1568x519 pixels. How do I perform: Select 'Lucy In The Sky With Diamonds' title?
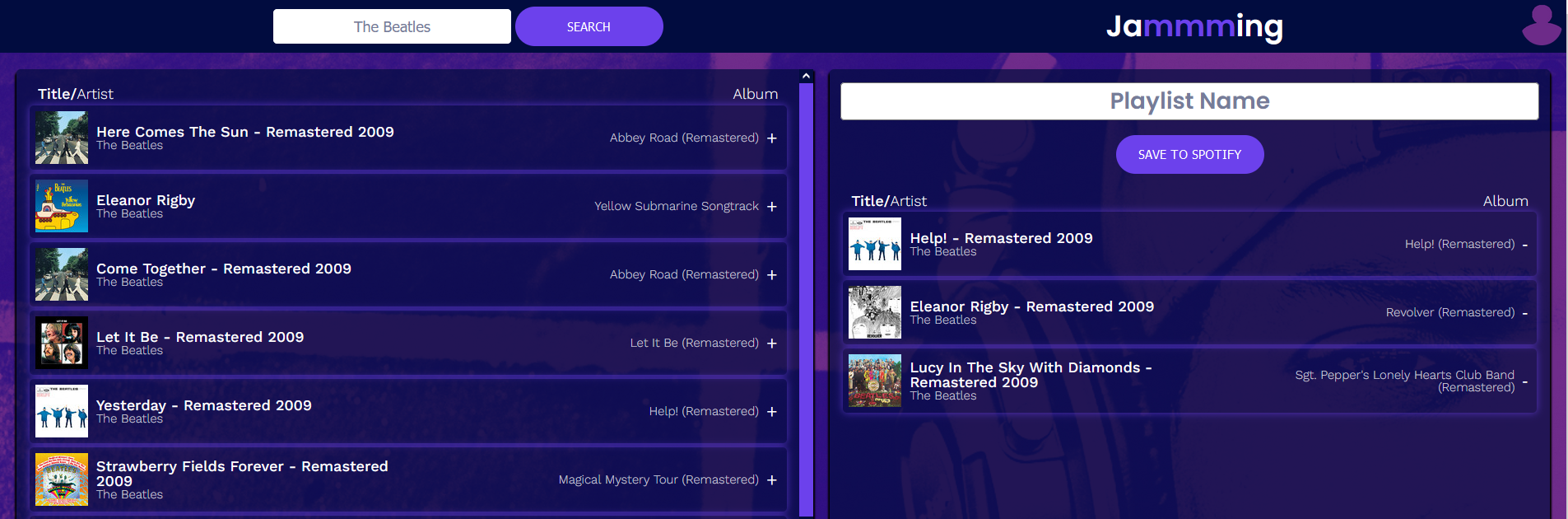point(1031,375)
